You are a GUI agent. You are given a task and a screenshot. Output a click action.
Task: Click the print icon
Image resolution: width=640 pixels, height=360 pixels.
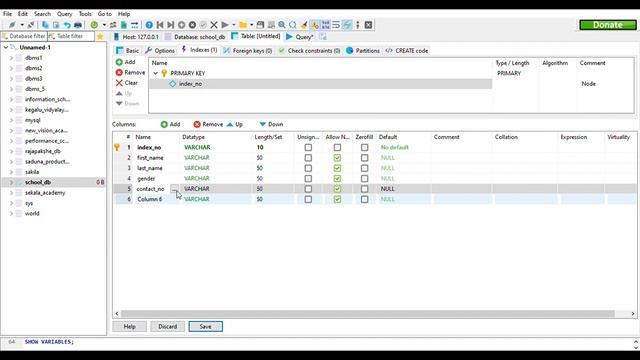[78, 25]
